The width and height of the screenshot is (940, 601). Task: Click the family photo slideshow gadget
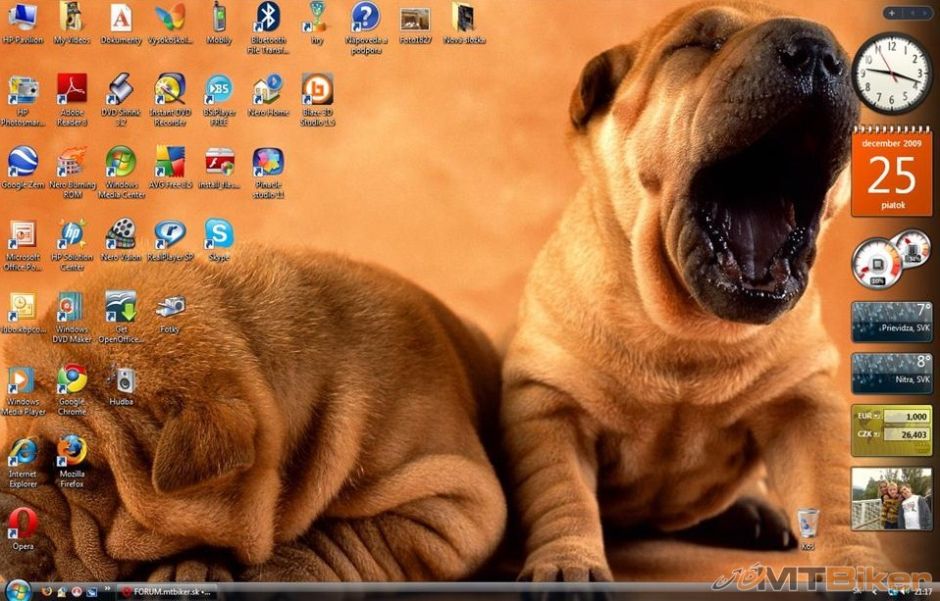pyautogui.click(x=891, y=498)
